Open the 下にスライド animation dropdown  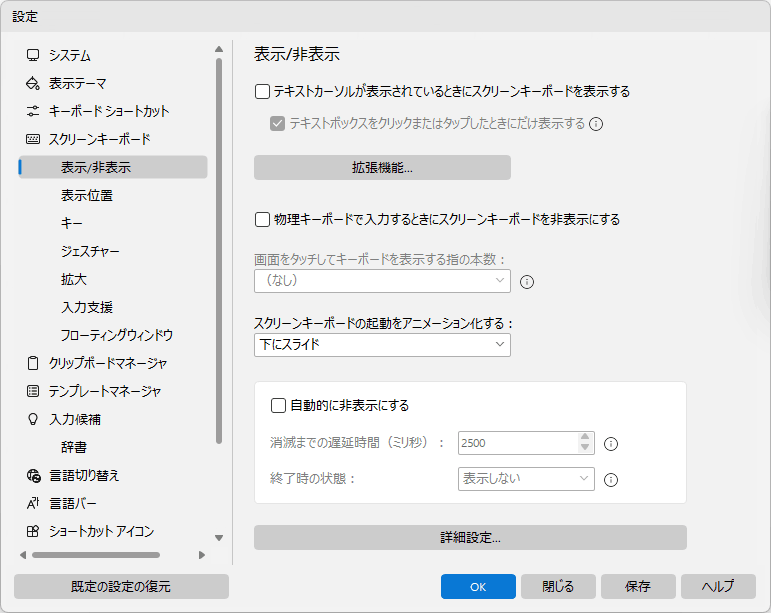(383, 345)
